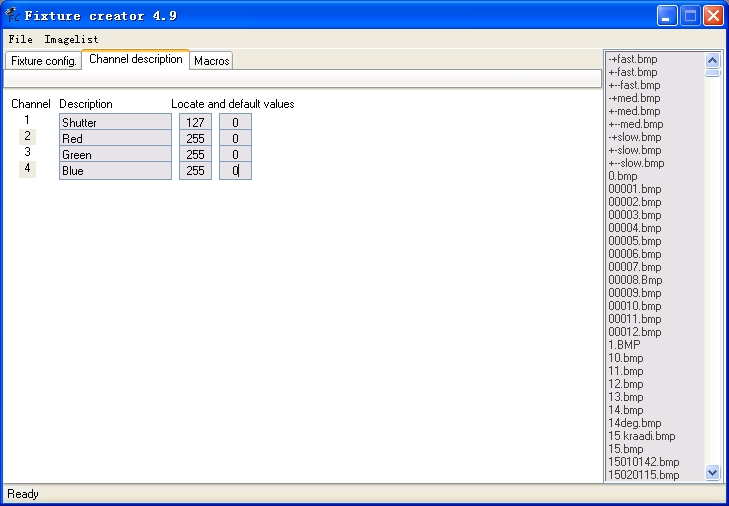Viewport: 729px width, 506px height.
Task: Open the File menu
Action: (x=20, y=40)
